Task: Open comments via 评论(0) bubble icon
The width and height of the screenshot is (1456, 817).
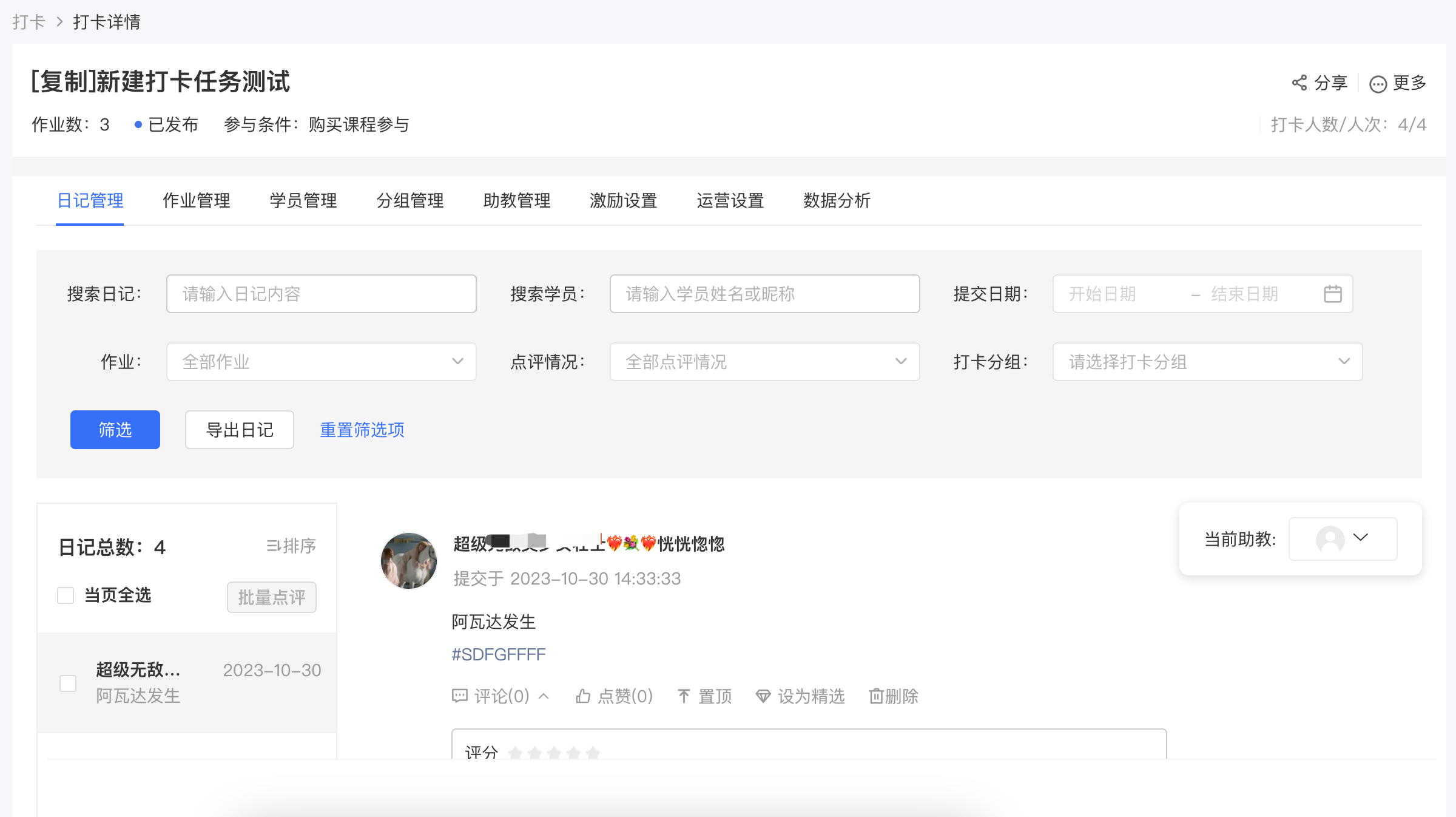Action: coord(460,696)
